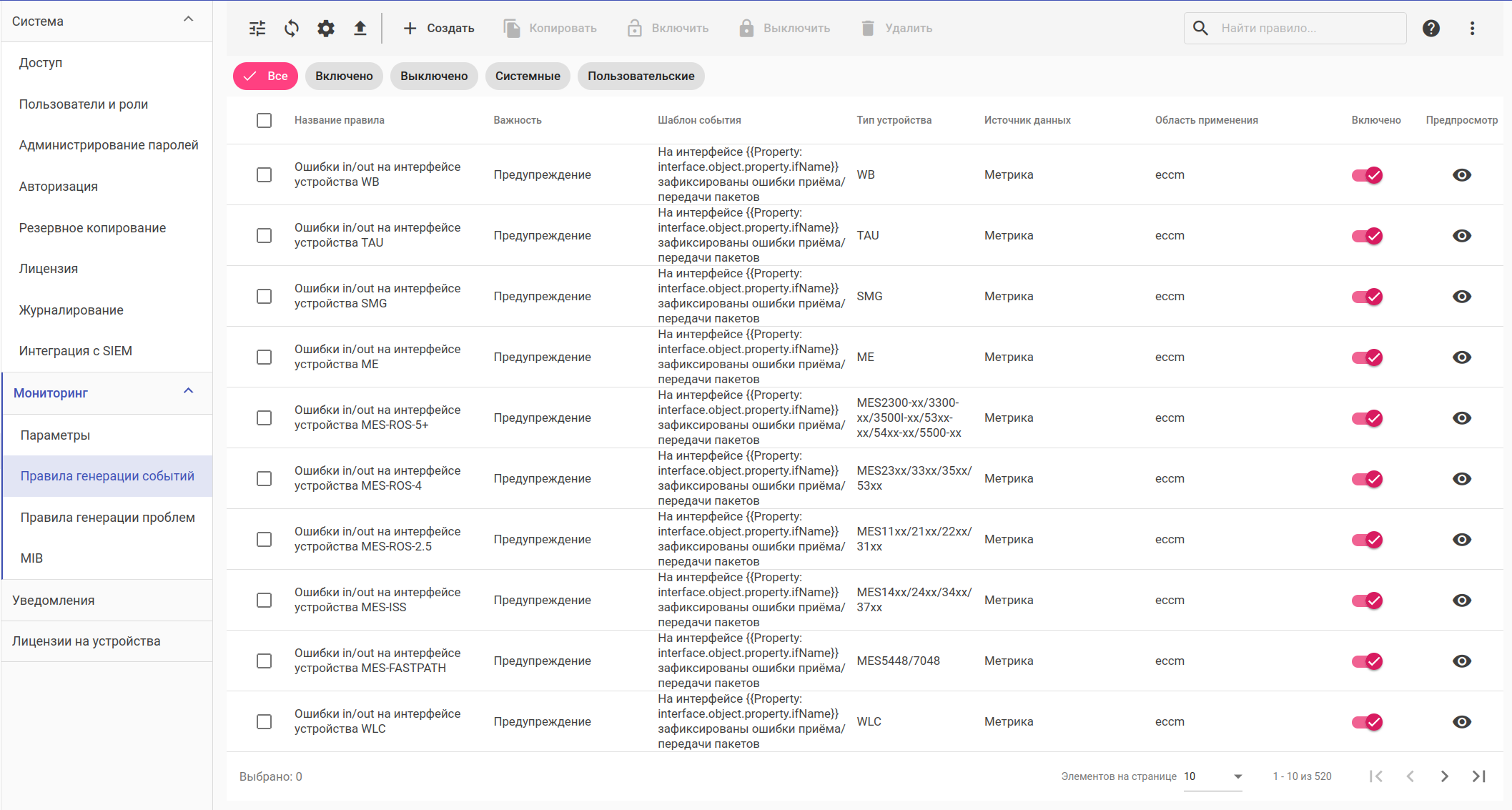
Task: Open the gear settings icon in toolbar
Action: point(326,29)
